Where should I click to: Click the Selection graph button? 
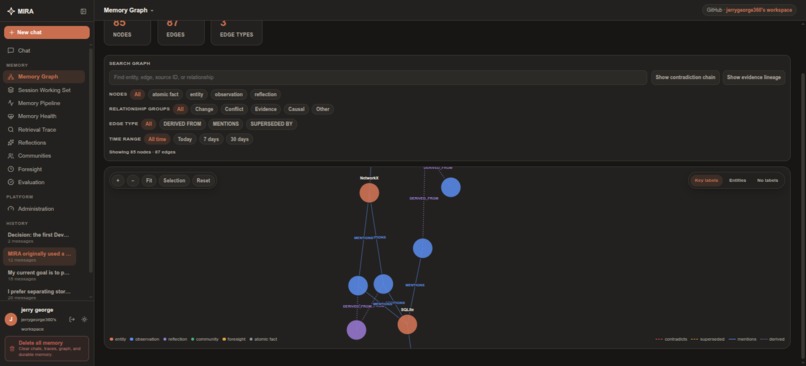click(174, 180)
